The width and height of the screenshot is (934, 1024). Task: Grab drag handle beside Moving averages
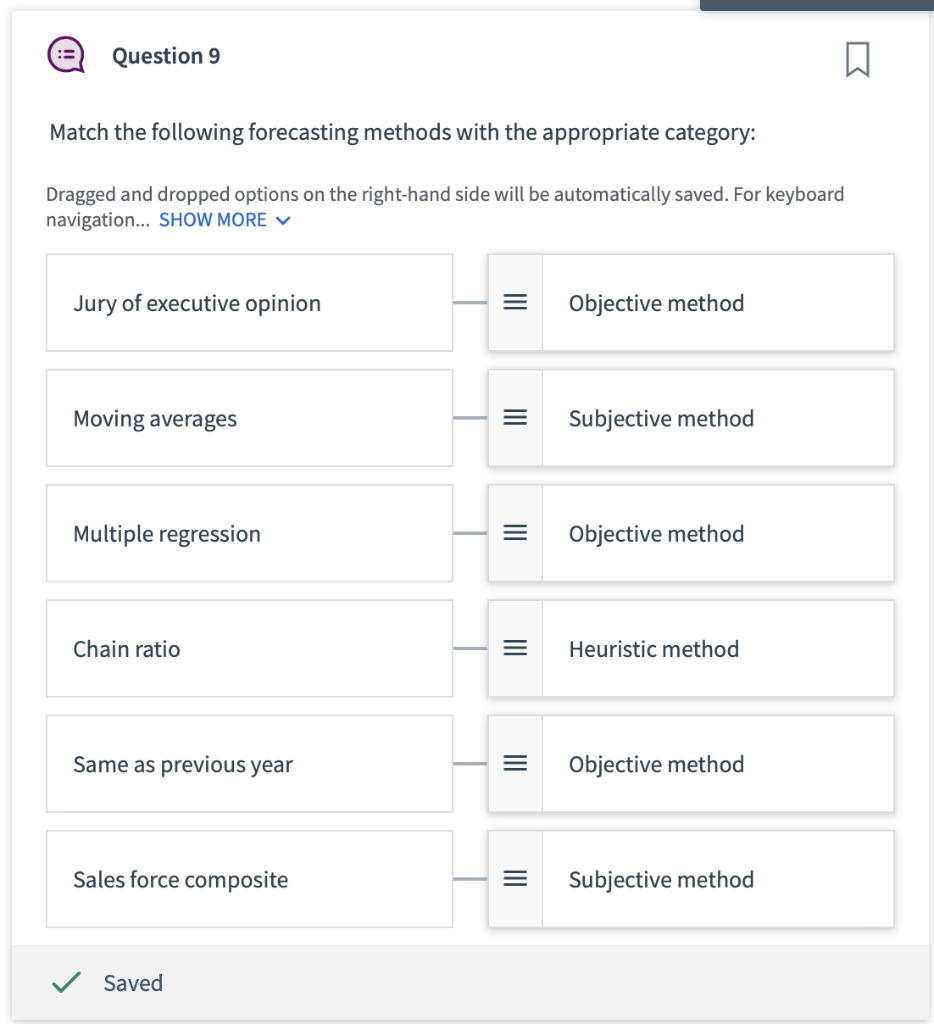pos(515,418)
